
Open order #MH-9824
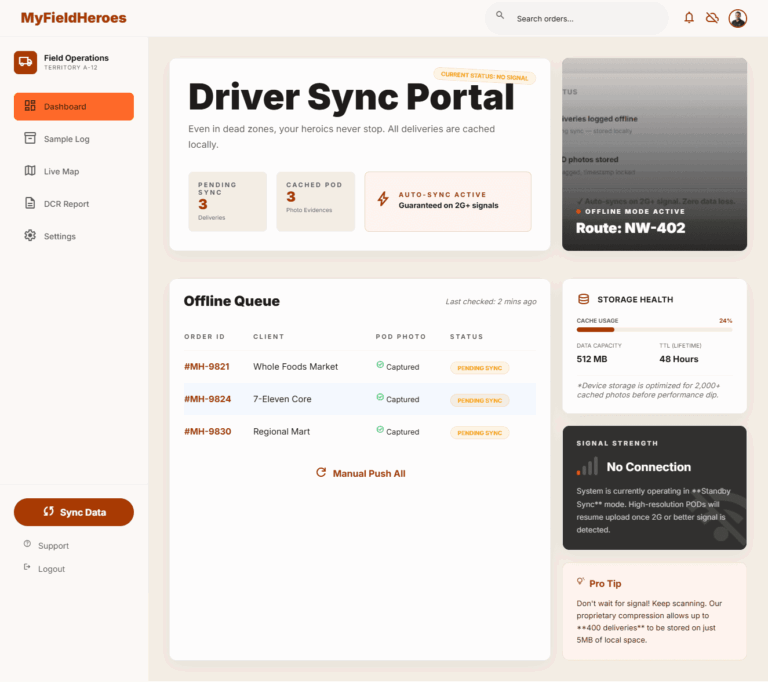click(x=207, y=399)
